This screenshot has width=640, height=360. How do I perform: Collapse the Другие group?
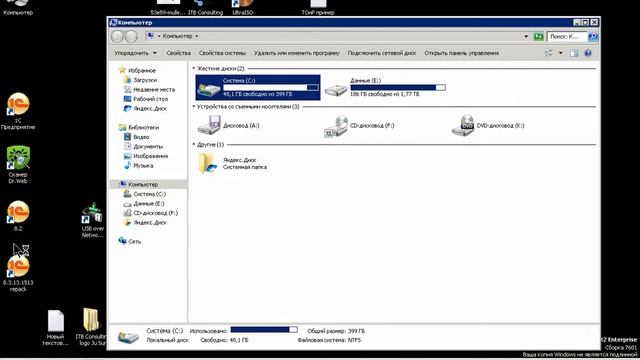point(194,144)
